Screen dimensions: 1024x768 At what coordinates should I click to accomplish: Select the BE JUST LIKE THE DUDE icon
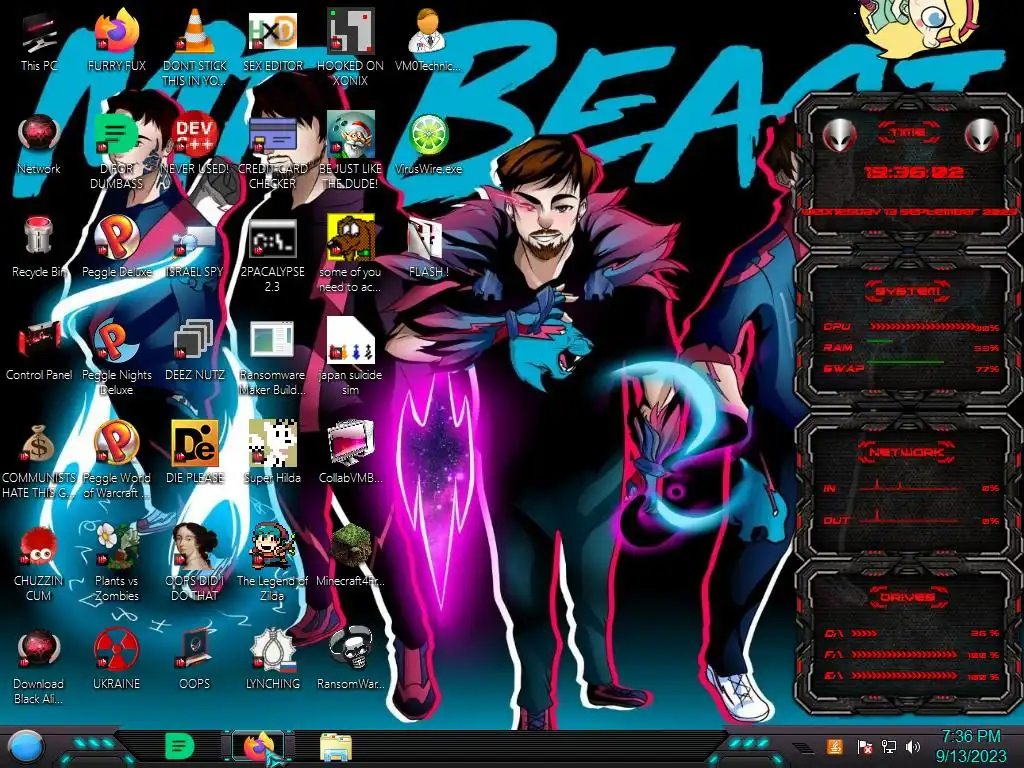tap(351, 135)
